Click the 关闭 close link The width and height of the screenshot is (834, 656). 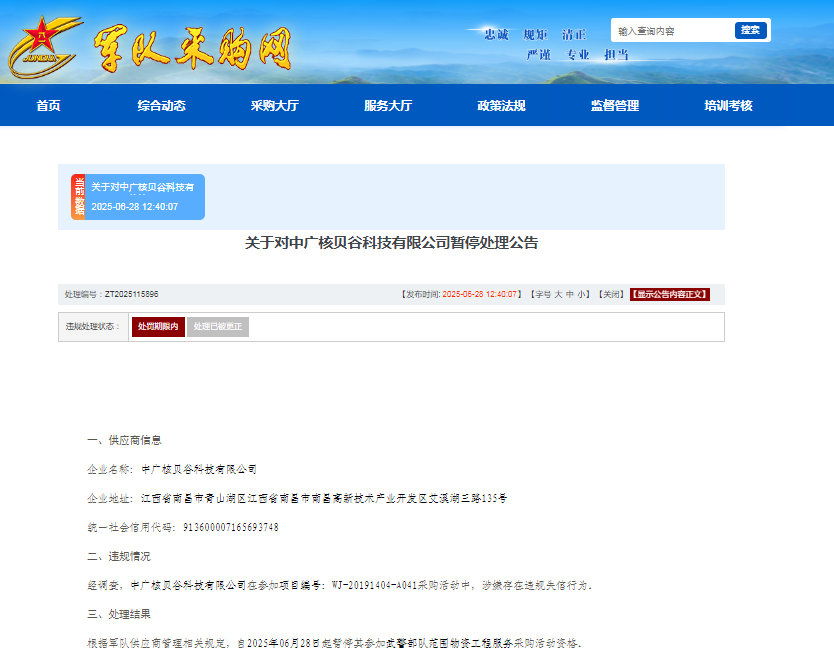pyautogui.click(x=611, y=294)
